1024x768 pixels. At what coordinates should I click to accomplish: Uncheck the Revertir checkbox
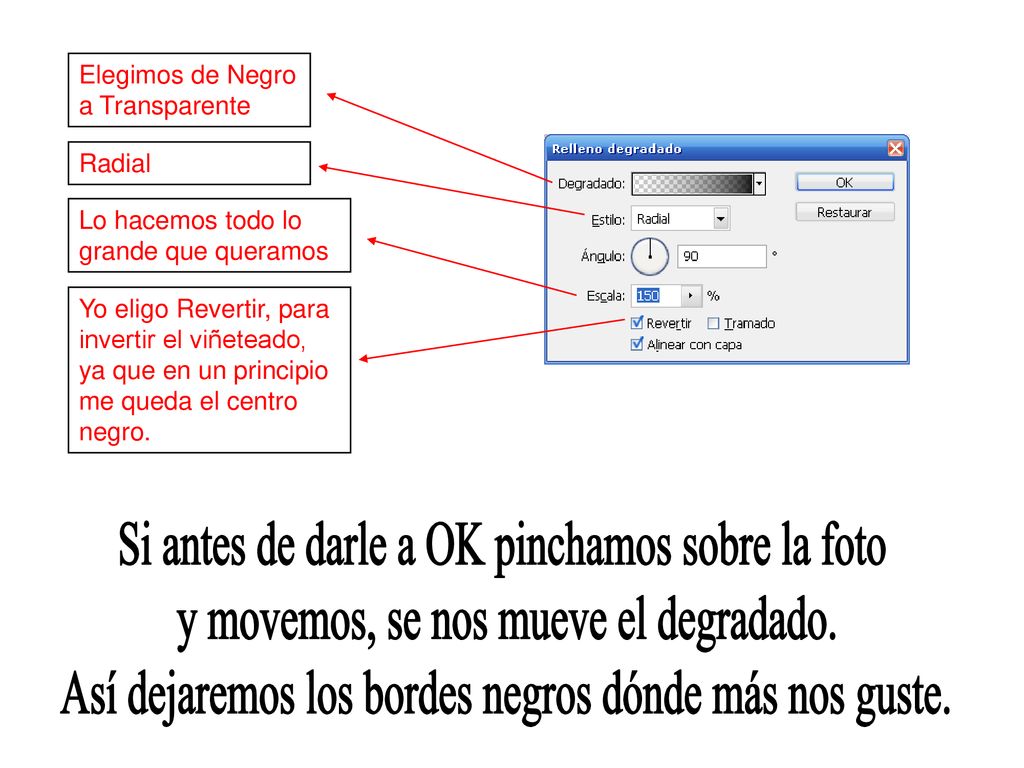point(637,323)
